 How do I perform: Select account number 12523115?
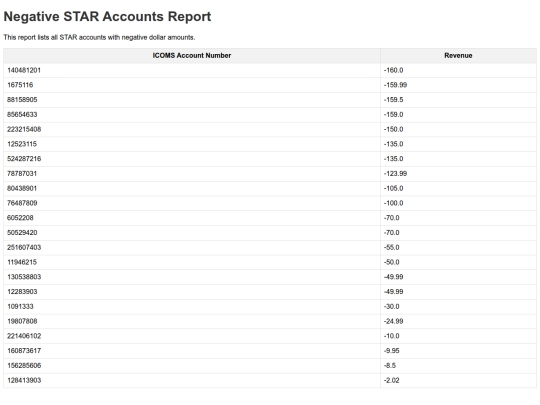point(22,144)
